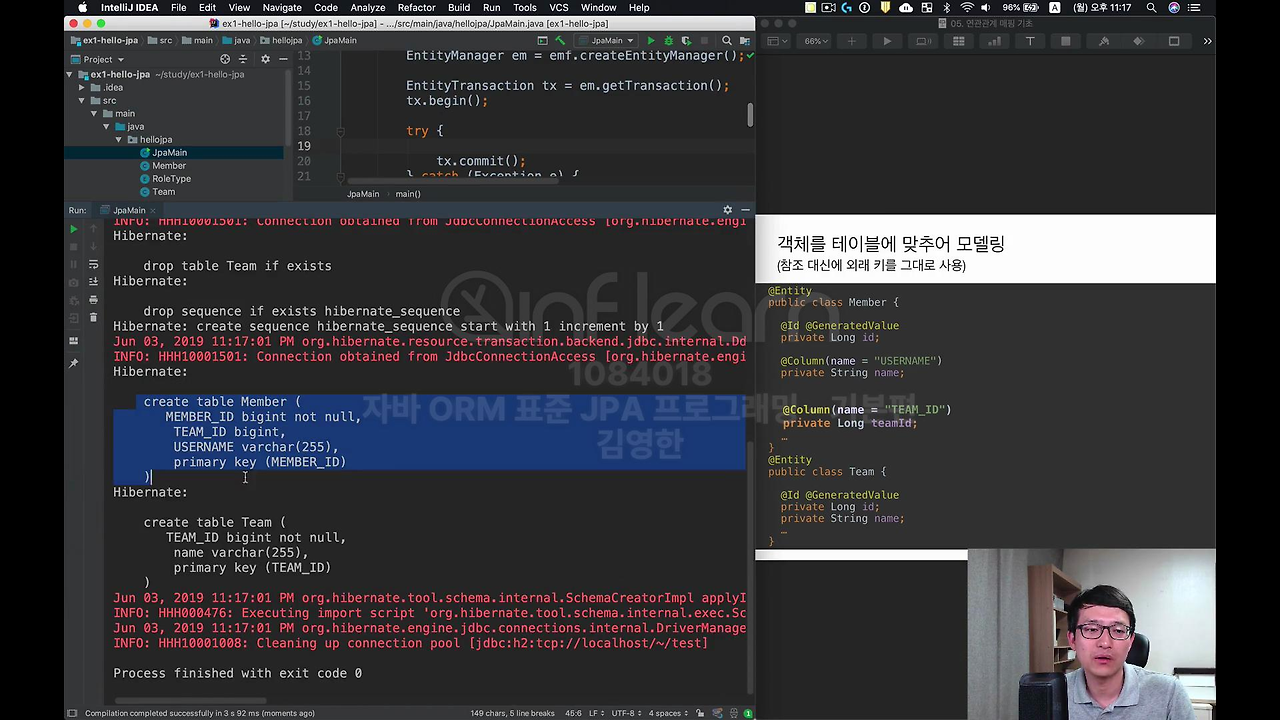Open the Build menu
Viewport: 1280px width, 720px height.
[459, 7]
